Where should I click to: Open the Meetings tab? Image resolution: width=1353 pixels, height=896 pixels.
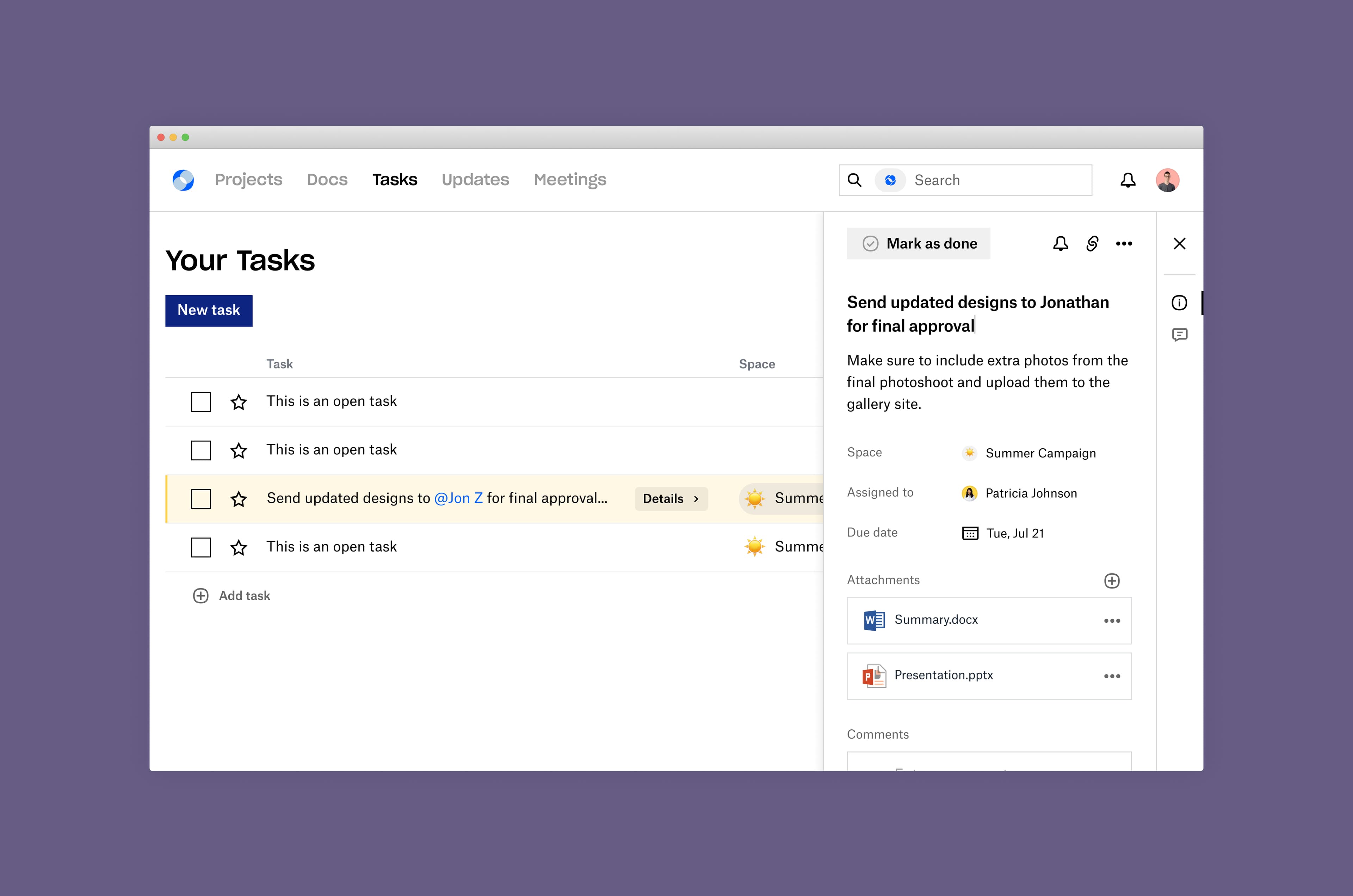(570, 180)
